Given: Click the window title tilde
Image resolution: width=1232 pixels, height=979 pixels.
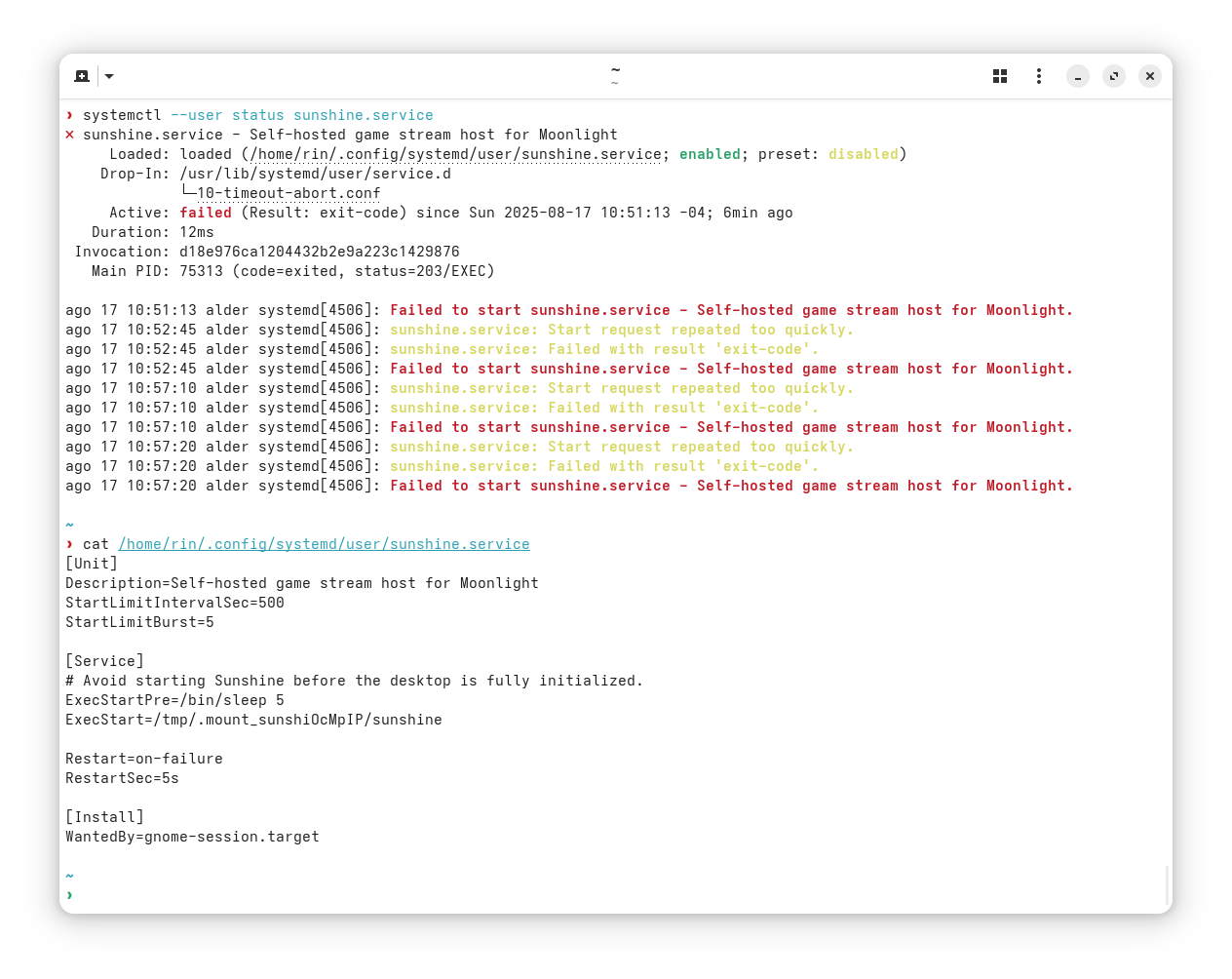Looking at the screenshot, I should 615,71.
